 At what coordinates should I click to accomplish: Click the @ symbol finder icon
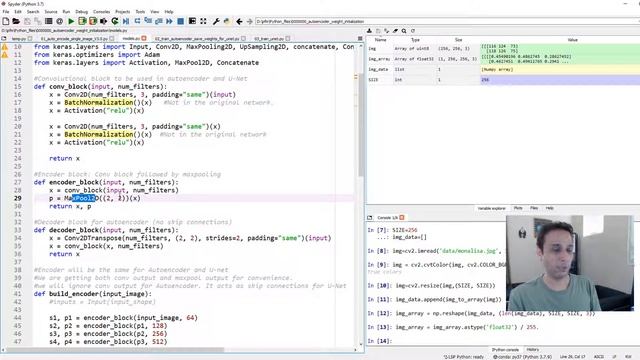(60, 21)
